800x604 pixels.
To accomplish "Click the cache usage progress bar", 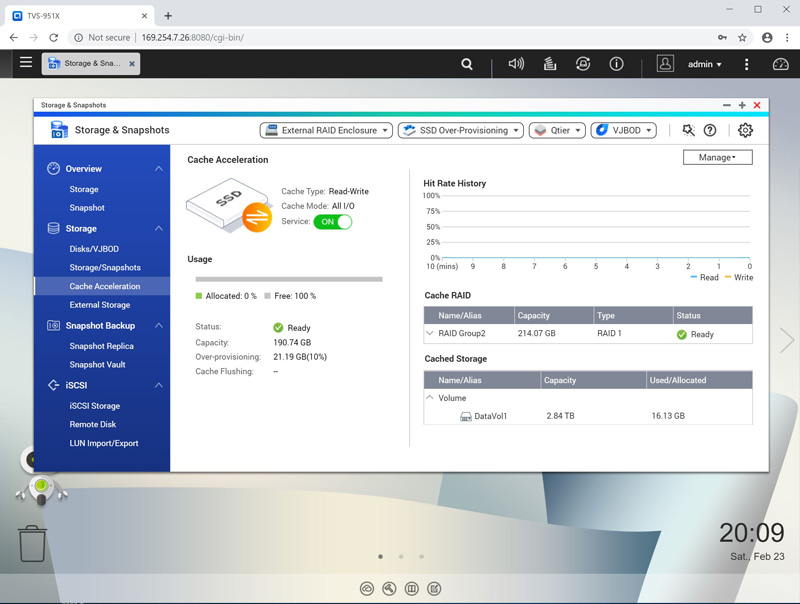I will [289, 279].
